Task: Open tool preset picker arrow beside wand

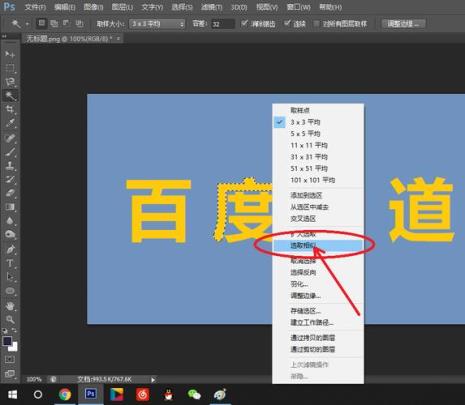Action: click(x=27, y=24)
